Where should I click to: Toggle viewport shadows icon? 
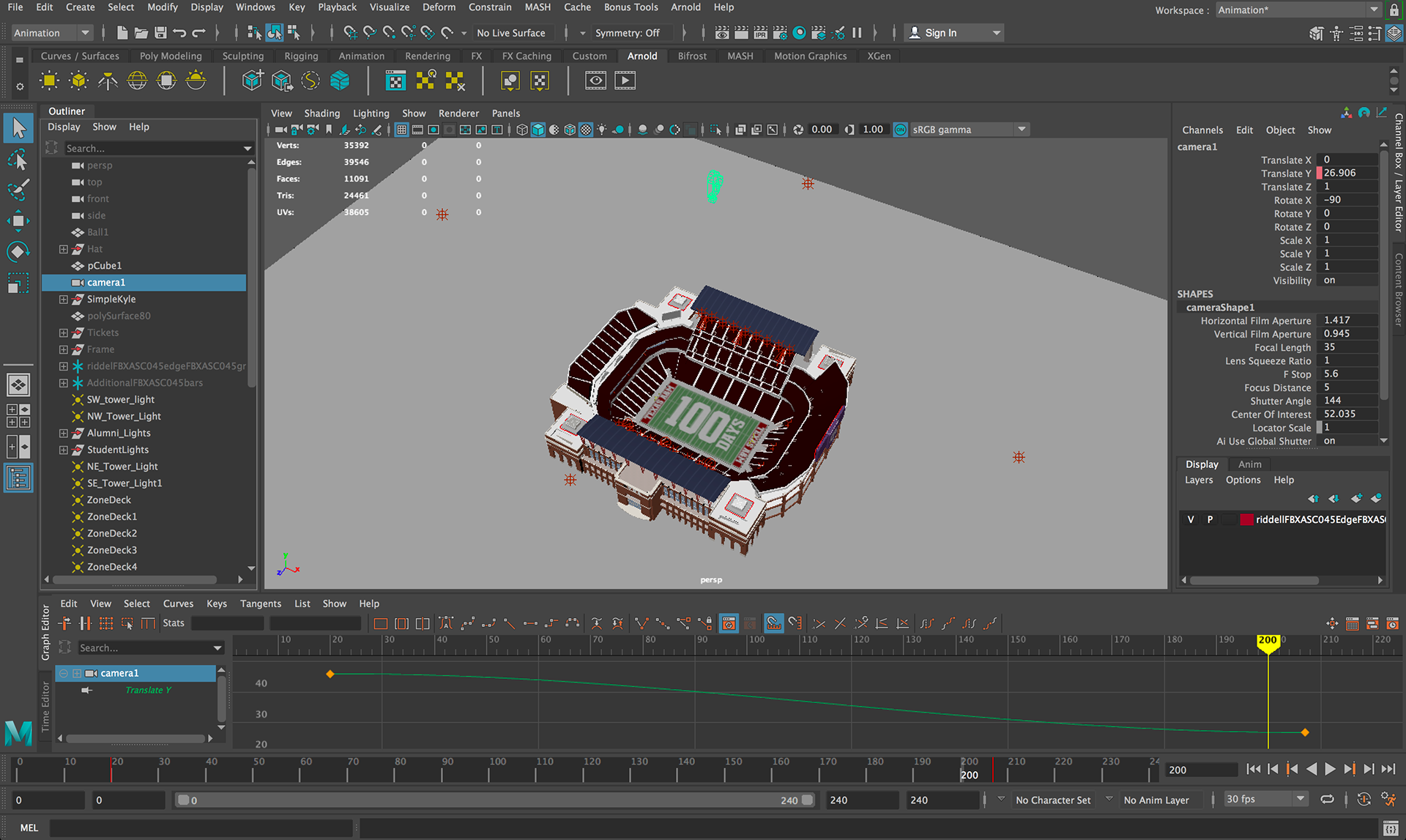(619, 130)
